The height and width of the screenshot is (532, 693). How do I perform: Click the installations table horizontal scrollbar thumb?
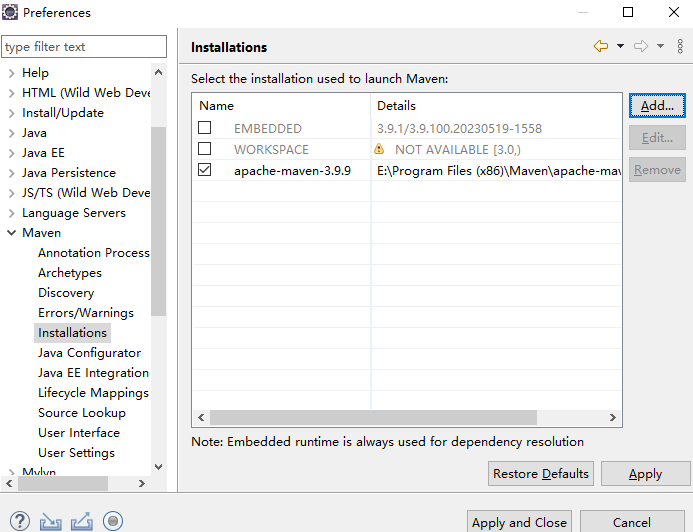coord(373,417)
